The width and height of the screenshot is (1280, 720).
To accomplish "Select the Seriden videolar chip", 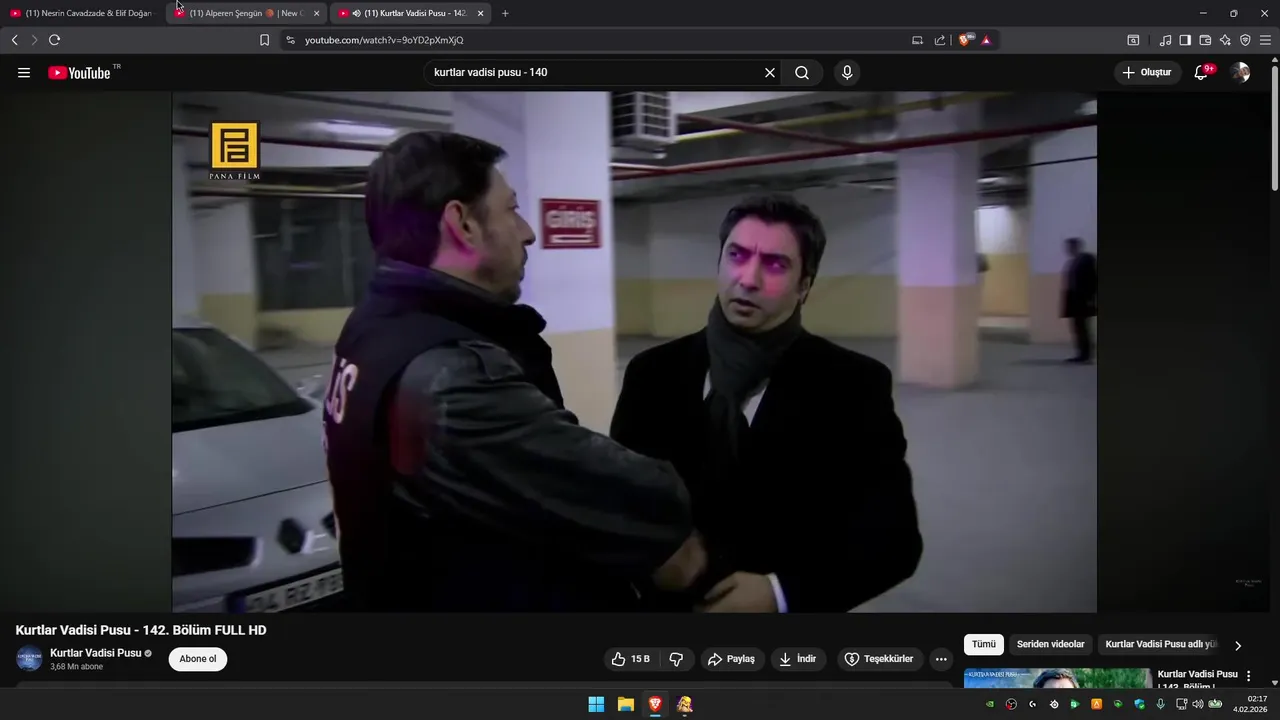I will click(x=1050, y=644).
